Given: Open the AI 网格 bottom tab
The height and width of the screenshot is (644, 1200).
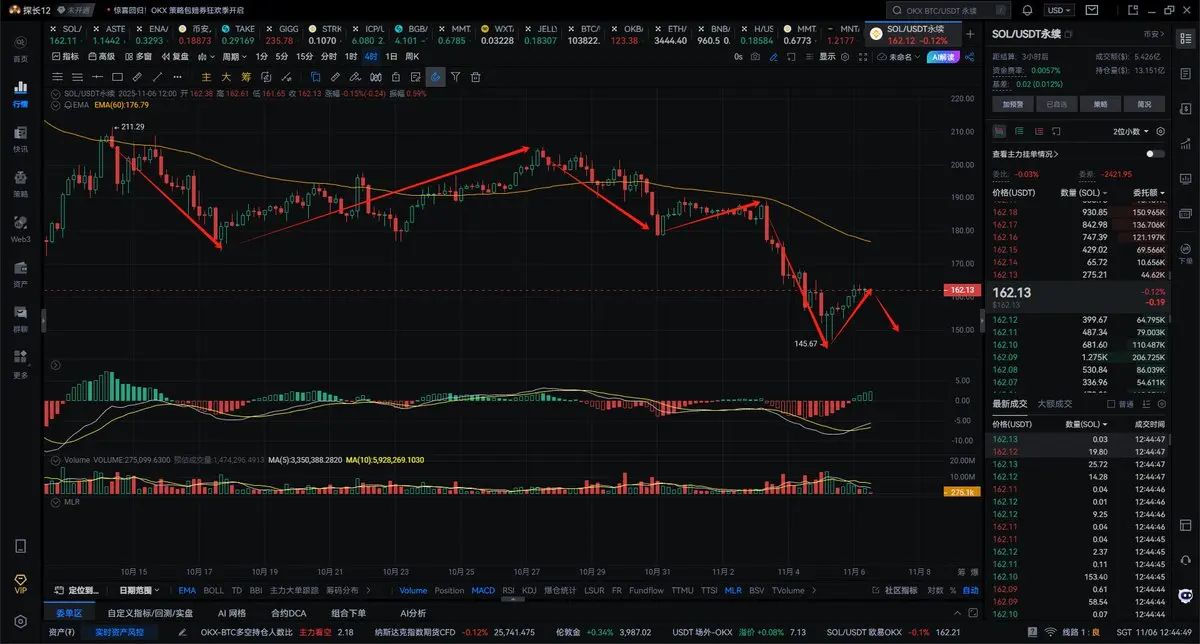Looking at the screenshot, I should 232,613.
